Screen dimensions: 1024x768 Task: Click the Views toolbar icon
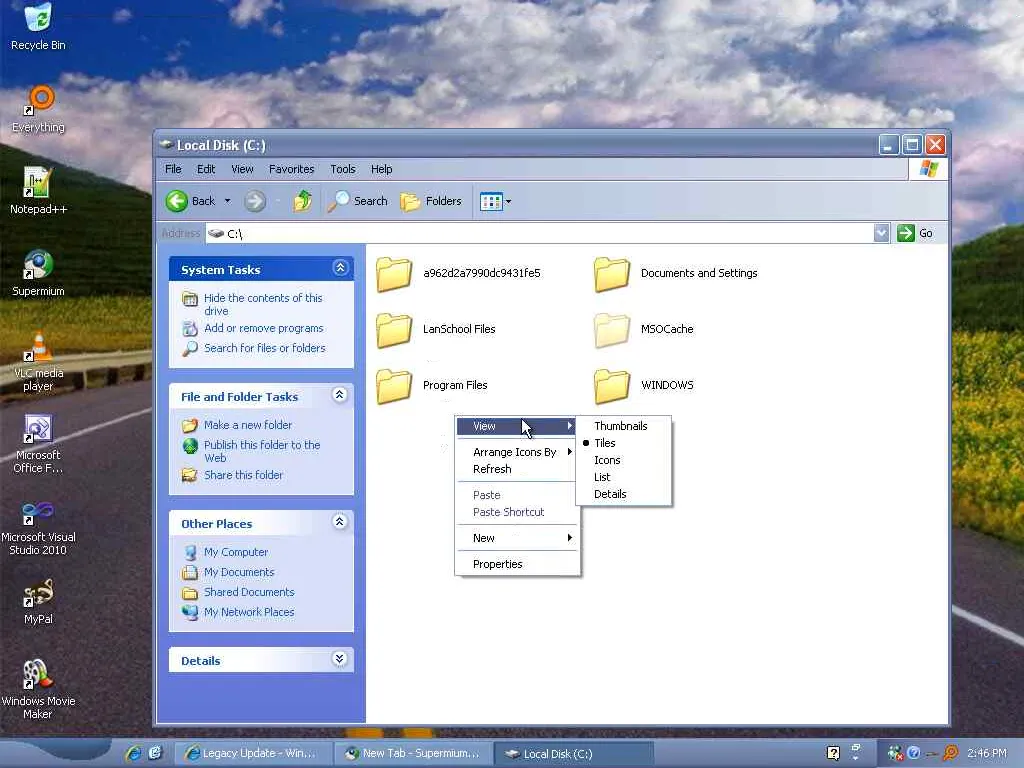click(x=491, y=202)
